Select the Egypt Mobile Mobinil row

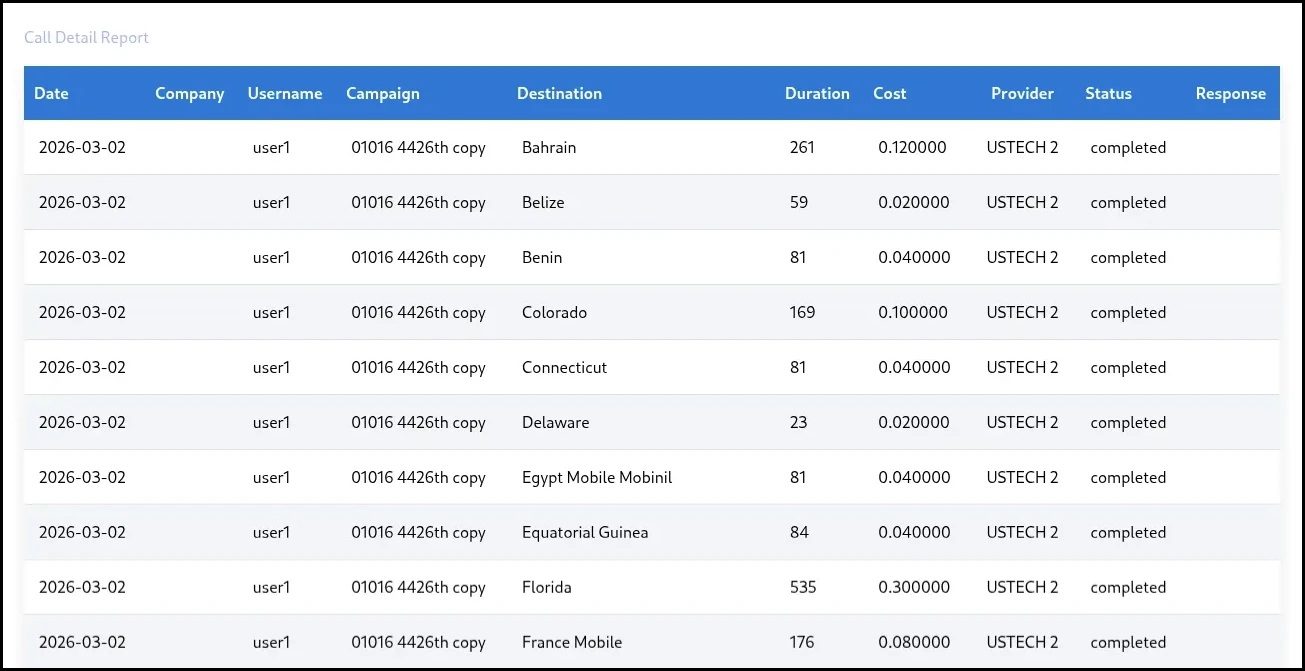point(597,477)
